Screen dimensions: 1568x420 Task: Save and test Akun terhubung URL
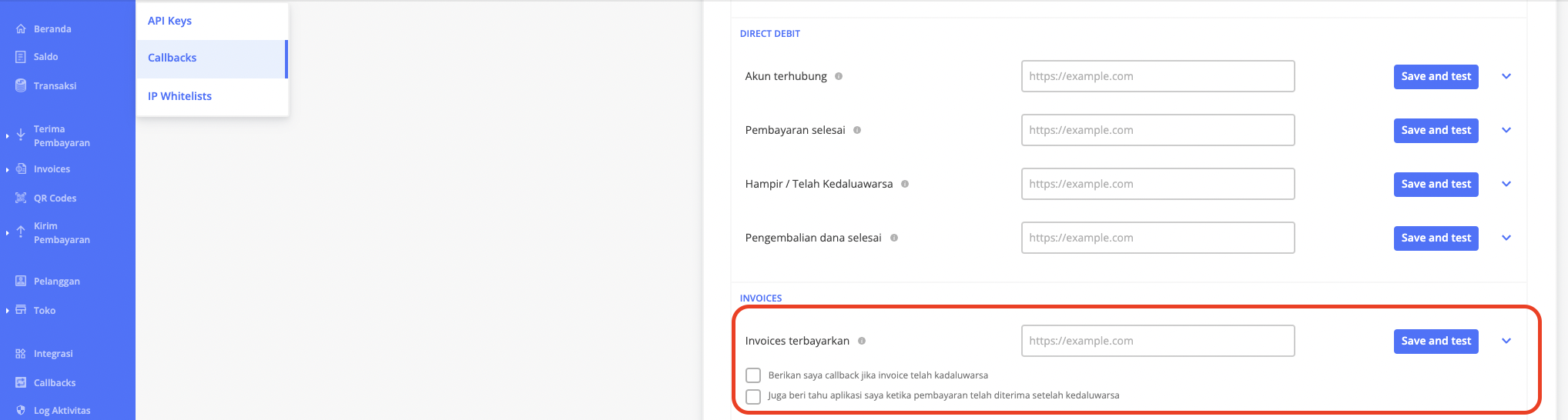click(x=1436, y=76)
